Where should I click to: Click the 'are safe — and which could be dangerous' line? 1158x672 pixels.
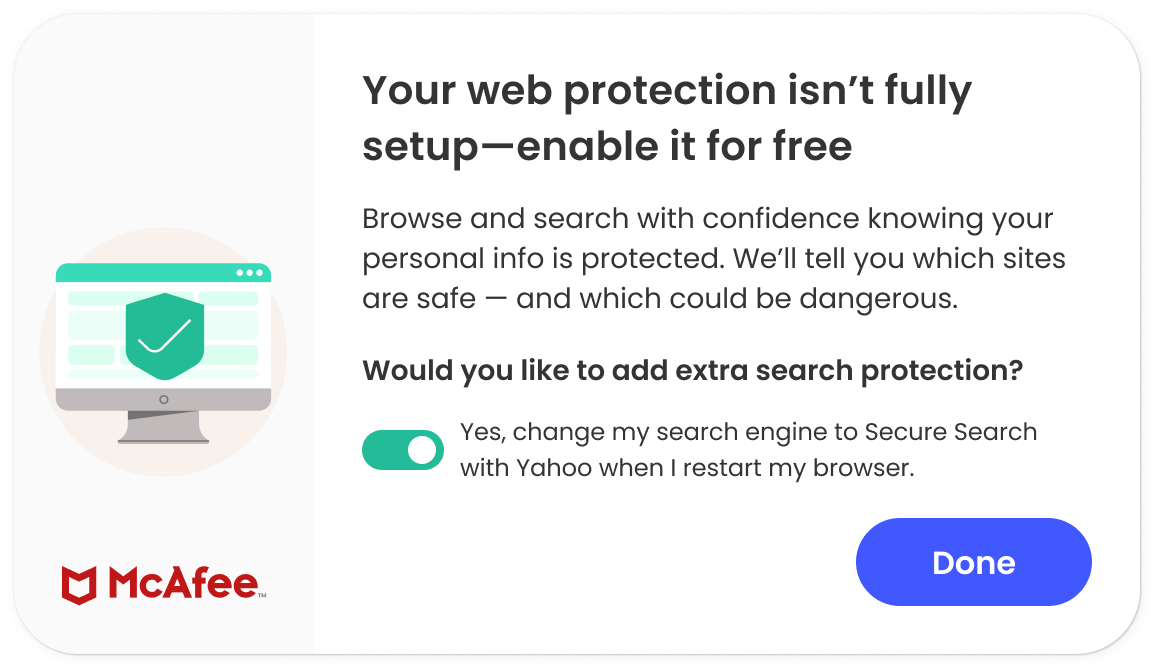pos(660,298)
